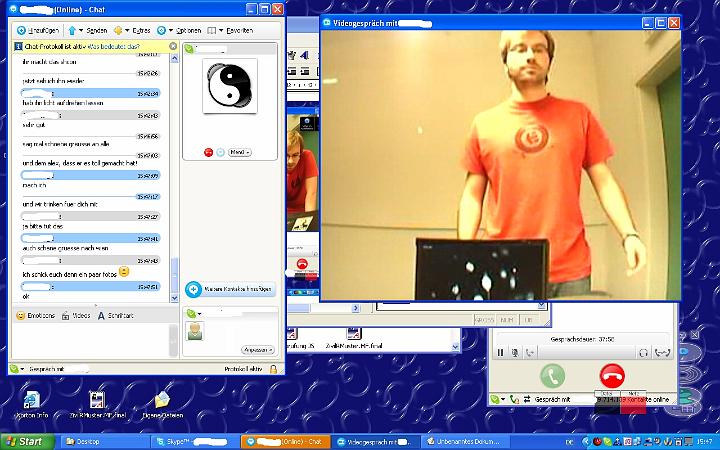The image size is (720, 450).
Task: Click the Favoriten toolbar label
Action: (239, 31)
